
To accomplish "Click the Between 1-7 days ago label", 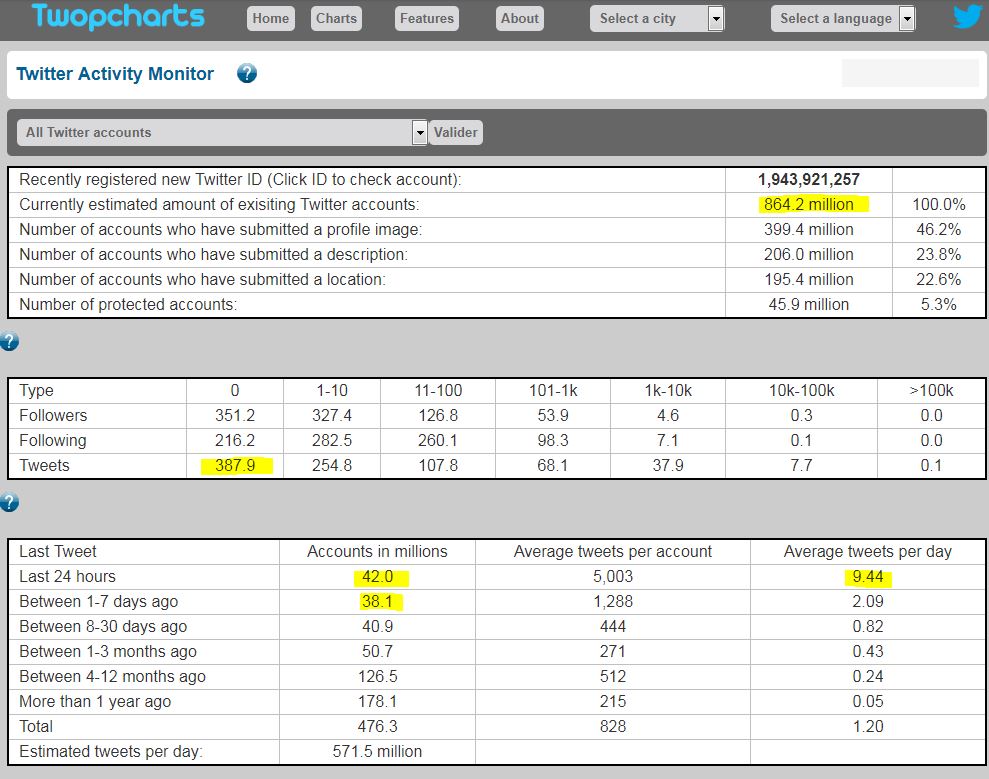I will pos(98,602).
